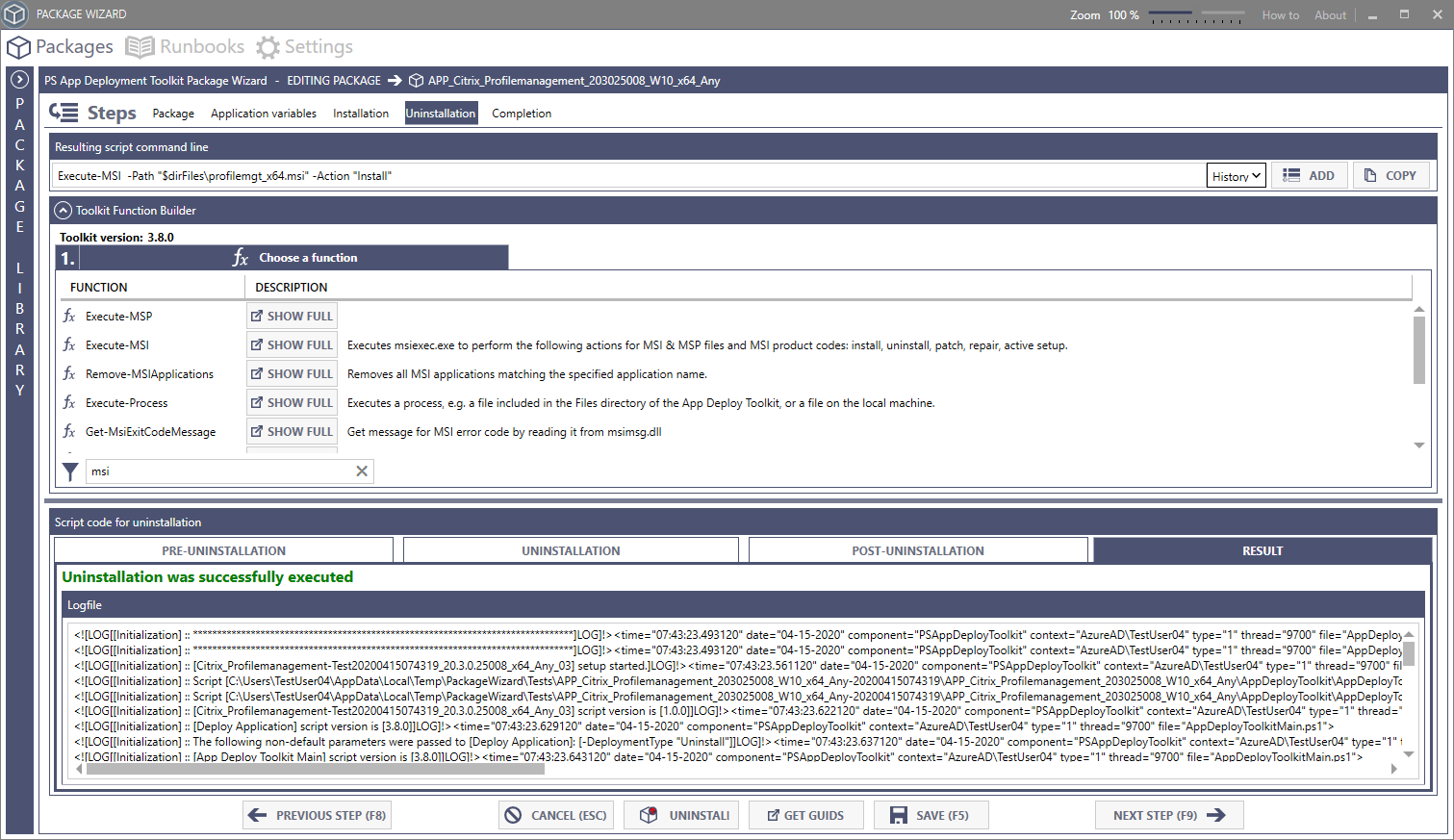Screen dimensions: 1454x840
Task: Open the Packages section
Action: (60, 46)
